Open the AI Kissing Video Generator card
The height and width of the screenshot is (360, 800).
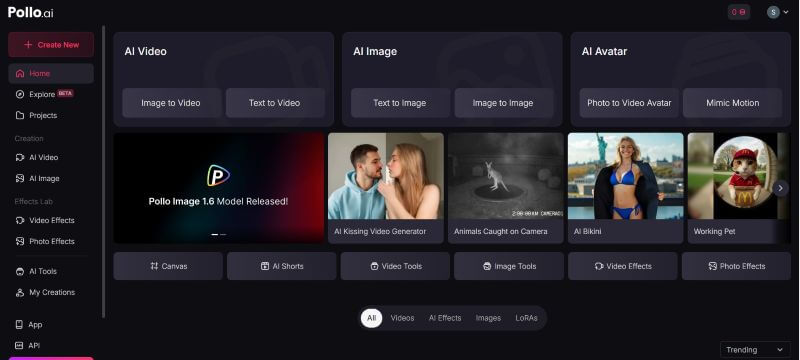coord(386,188)
